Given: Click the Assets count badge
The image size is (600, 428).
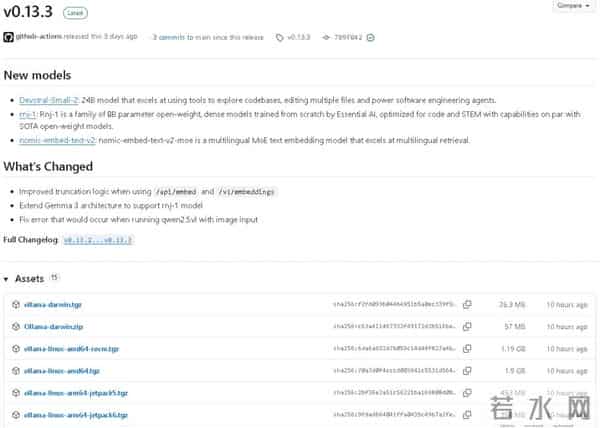Looking at the screenshot, I should pyautogui.click(x=54, y=277).
